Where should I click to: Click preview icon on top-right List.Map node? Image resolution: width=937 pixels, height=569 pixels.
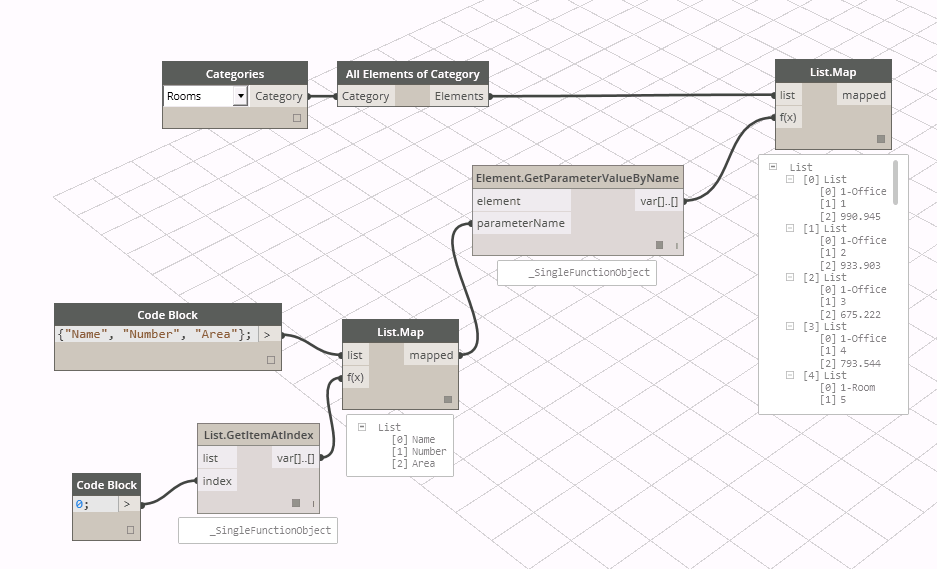point(880,139)
